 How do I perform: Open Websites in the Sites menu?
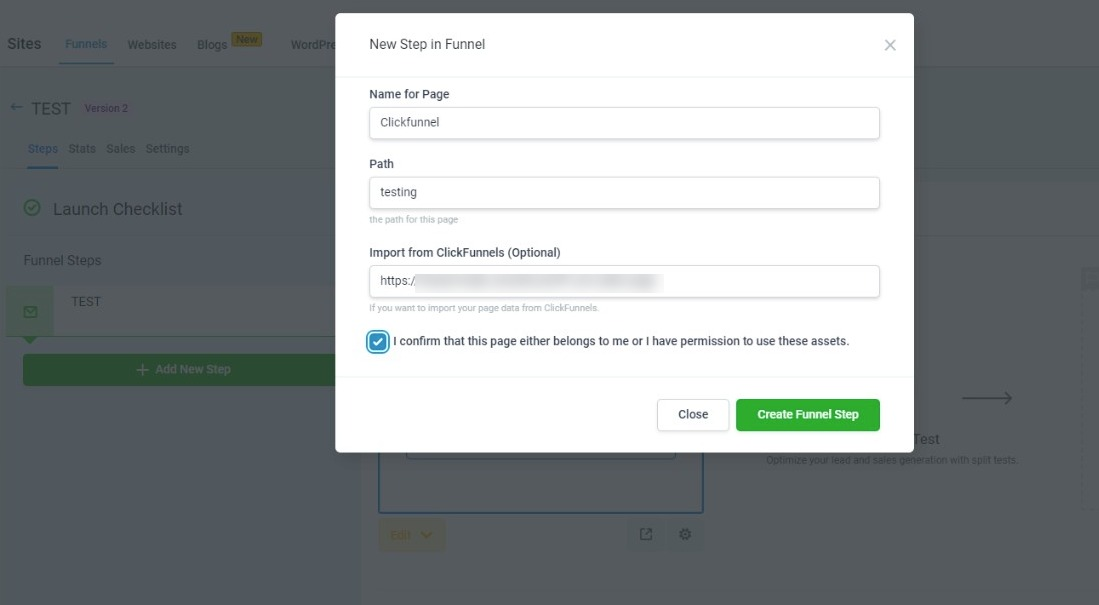point(152,45)
